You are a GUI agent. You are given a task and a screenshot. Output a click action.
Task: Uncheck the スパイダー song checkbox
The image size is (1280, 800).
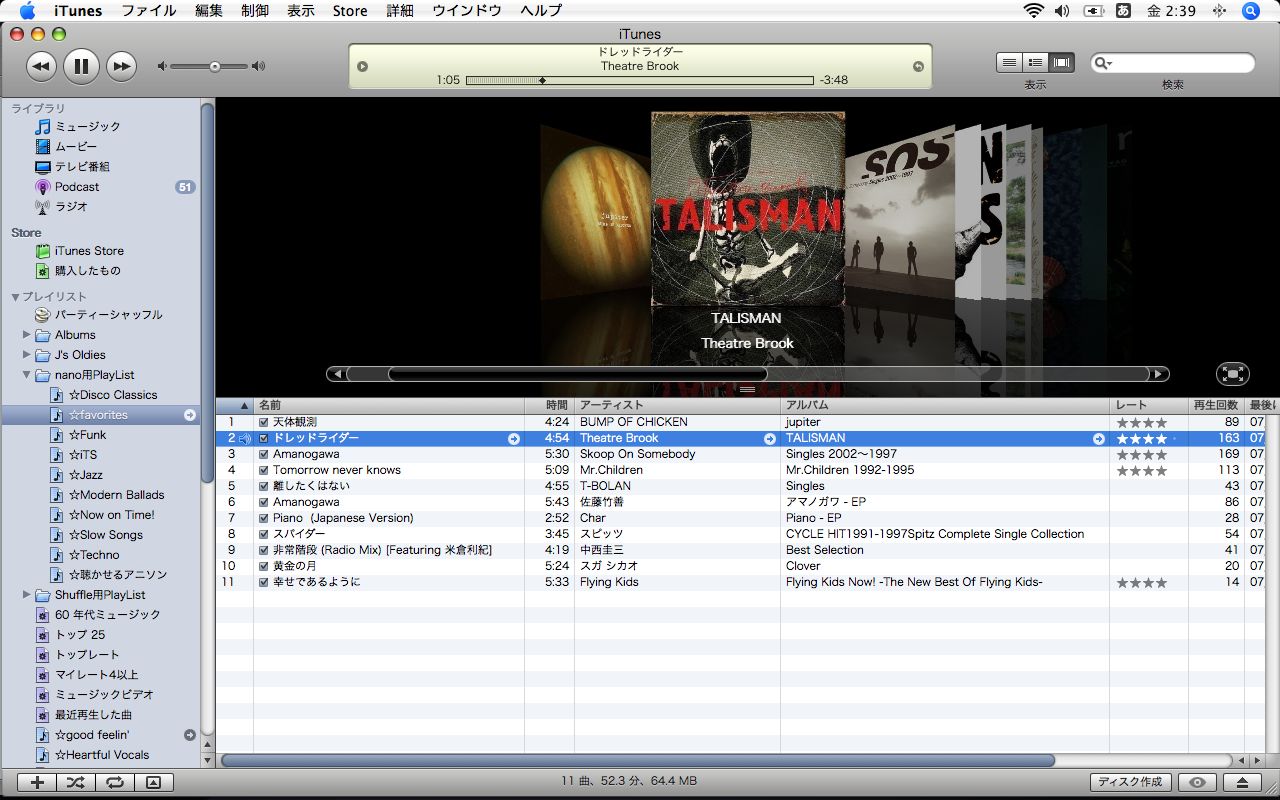pyautogui.click(x=264, y=534)
